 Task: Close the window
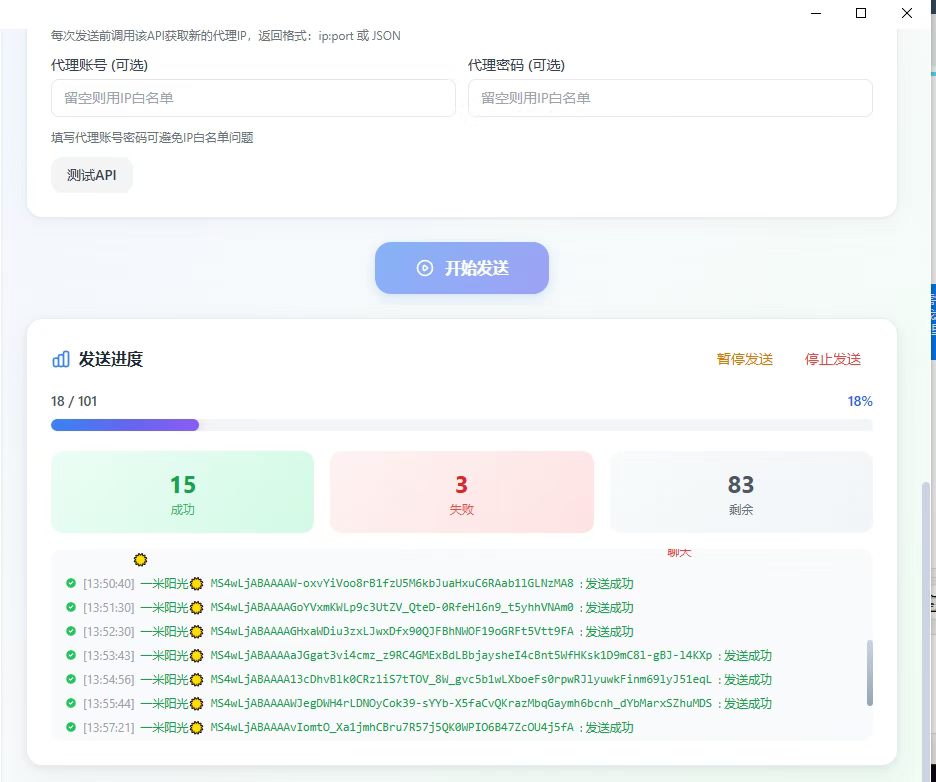point(906,13)
